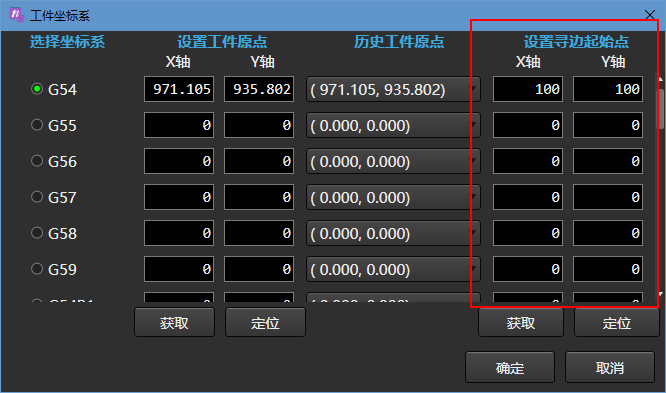Viewport: 666px width, 393px height.
Task: Confirm with the 确定 button
Action: [510, 367]
